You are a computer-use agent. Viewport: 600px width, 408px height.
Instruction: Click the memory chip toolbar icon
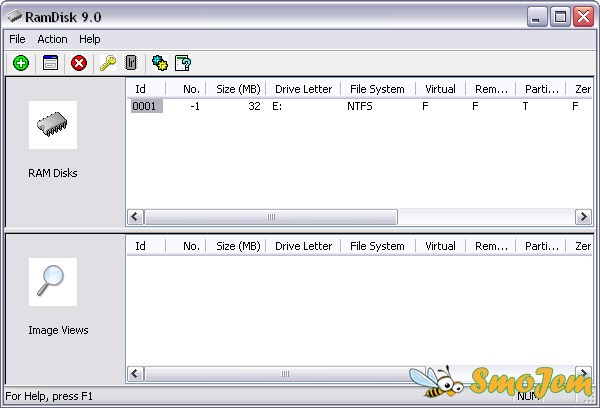[131, 63]
